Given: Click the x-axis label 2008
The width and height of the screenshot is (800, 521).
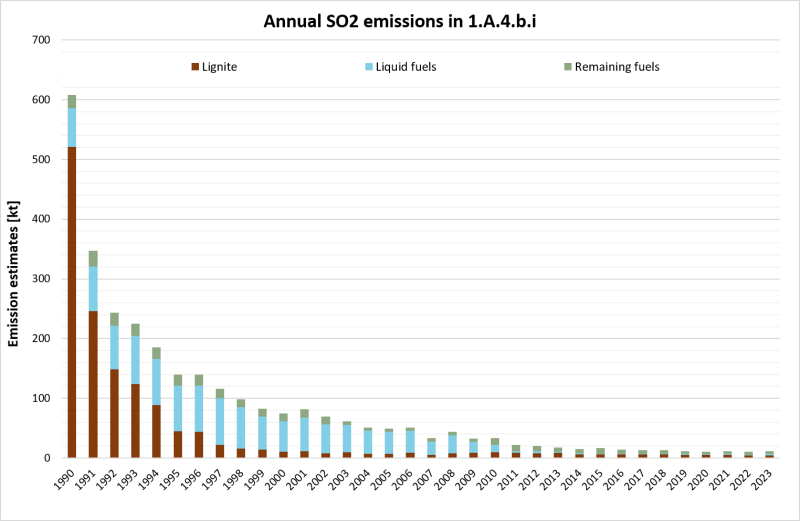Looking at the screenshot, I should pos(446,479).
